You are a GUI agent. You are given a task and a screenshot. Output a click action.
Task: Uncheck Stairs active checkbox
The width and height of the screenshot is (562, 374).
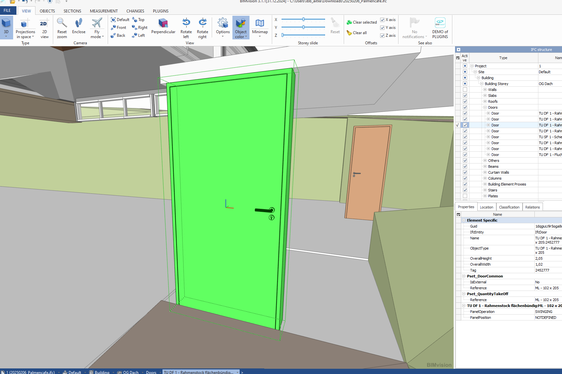(465, 190)
